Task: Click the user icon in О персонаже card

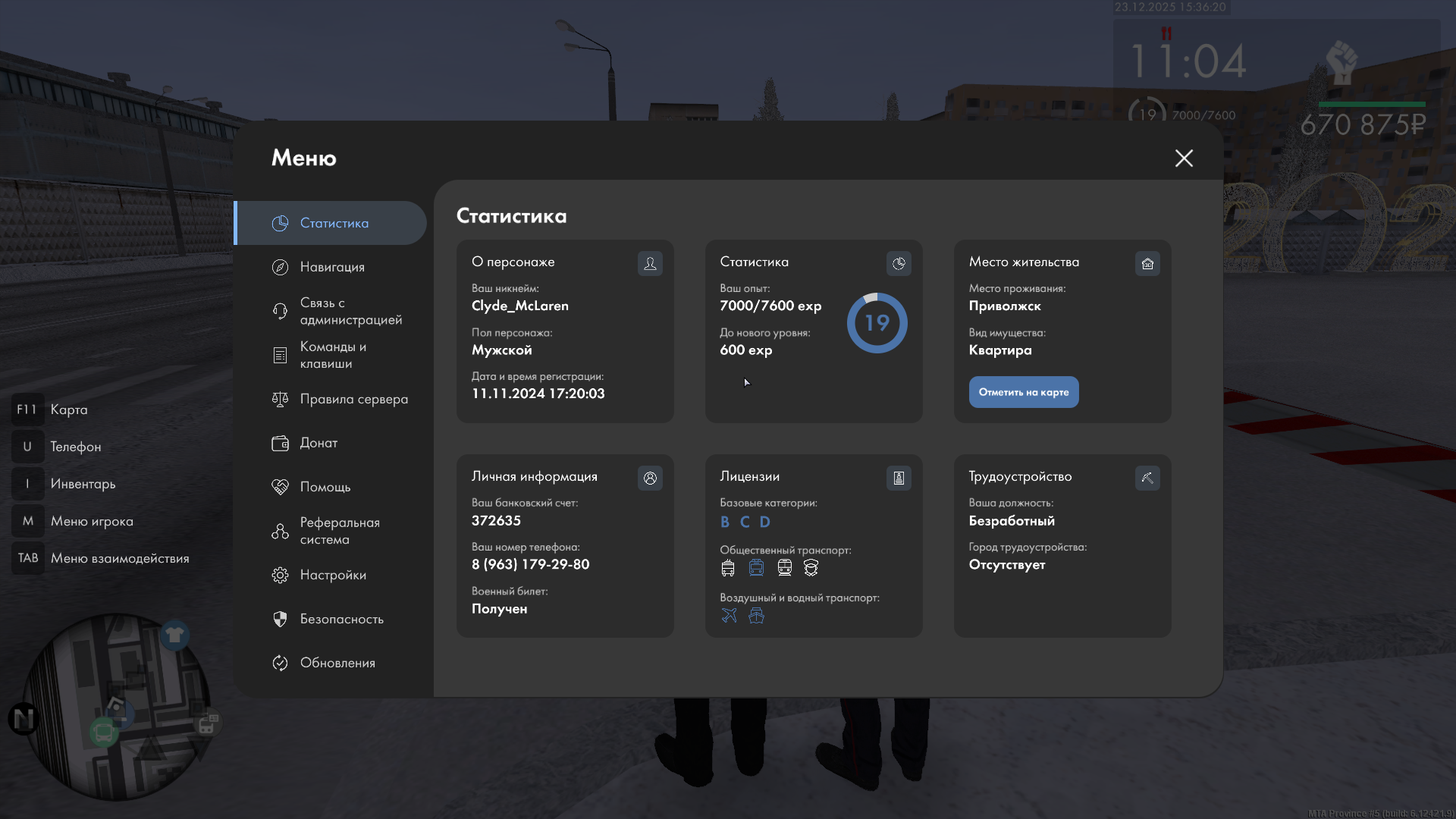Action: (650, 263)
